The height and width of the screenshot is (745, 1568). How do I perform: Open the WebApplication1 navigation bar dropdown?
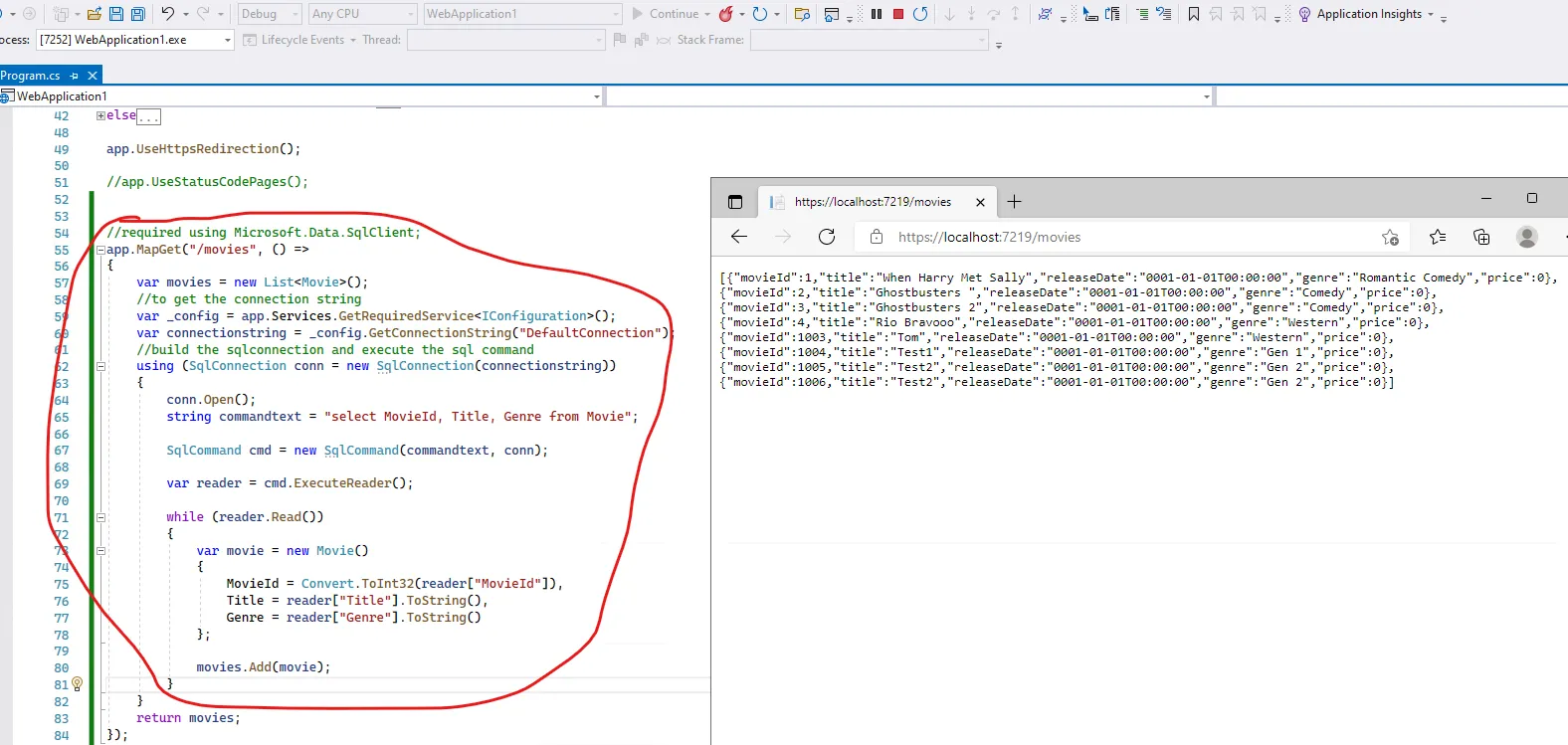coord(302,96)
